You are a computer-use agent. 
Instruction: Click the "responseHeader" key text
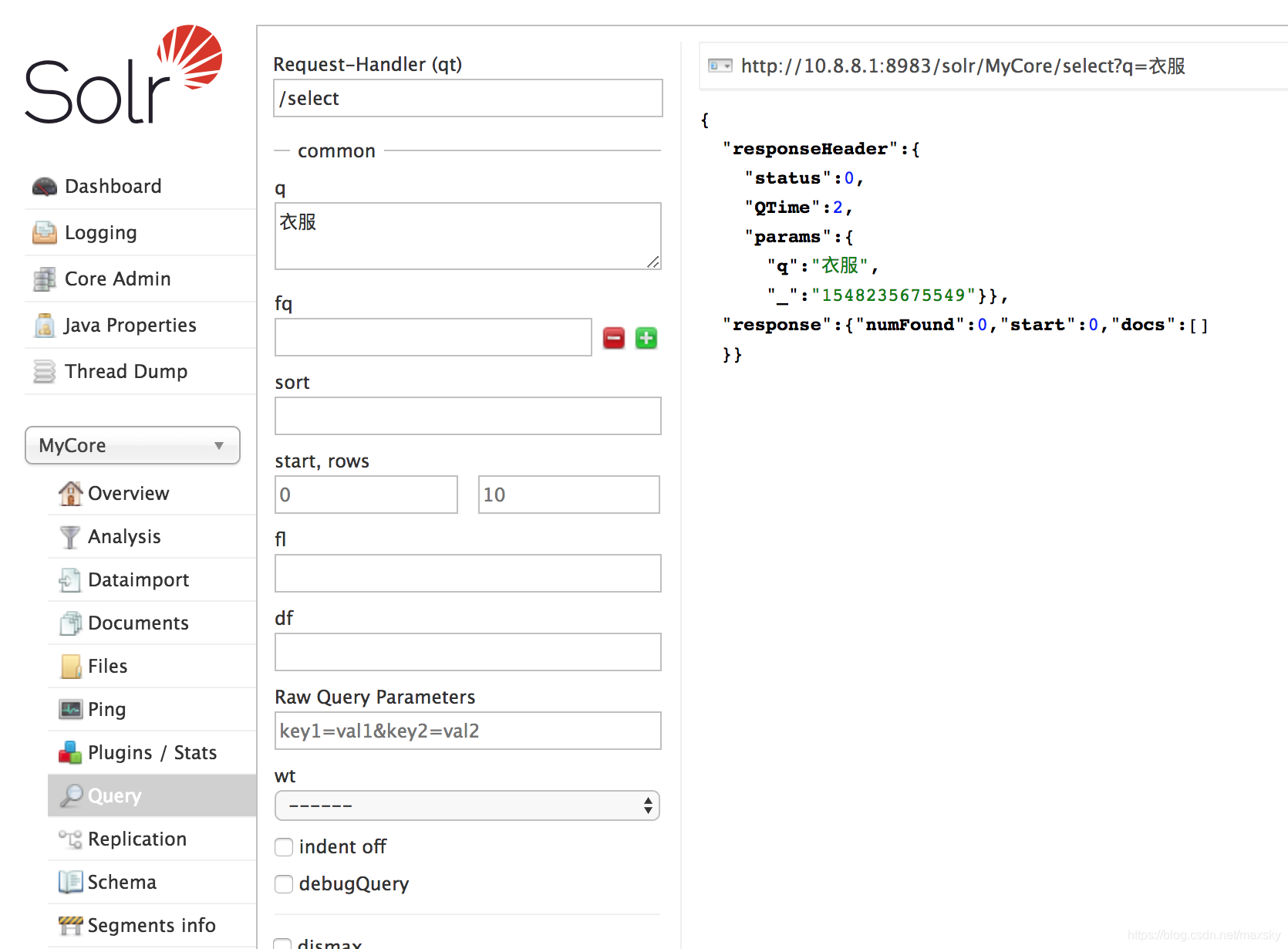(810, 149)
